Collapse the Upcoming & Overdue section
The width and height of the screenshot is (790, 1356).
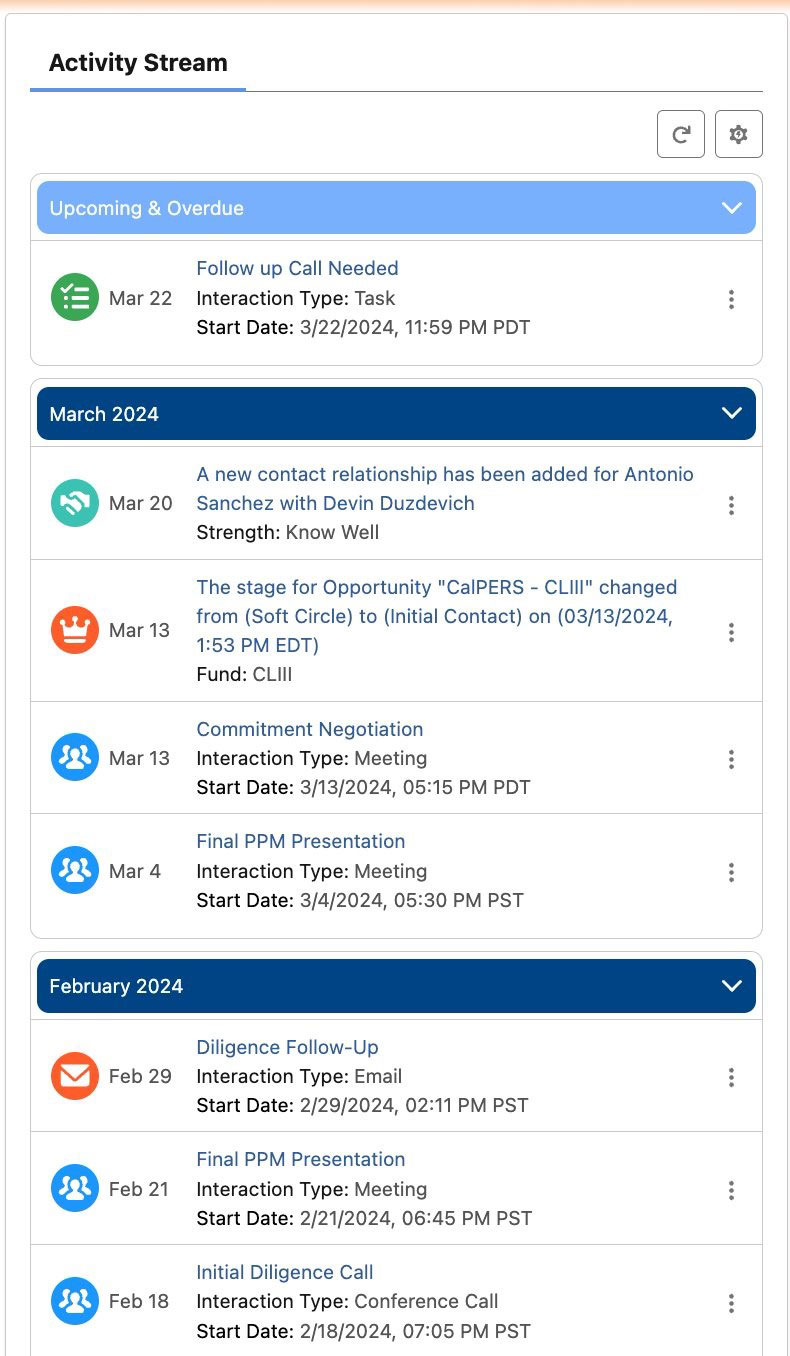point(732,208)
